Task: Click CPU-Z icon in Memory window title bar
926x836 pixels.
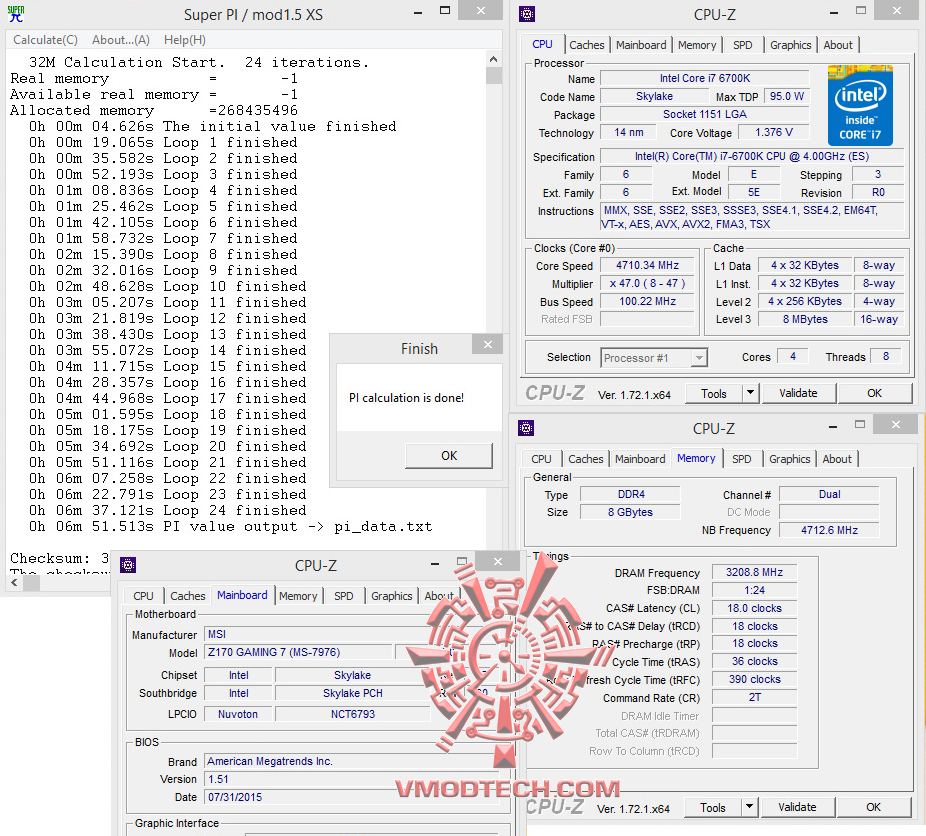Action: (x=526, y=427)
